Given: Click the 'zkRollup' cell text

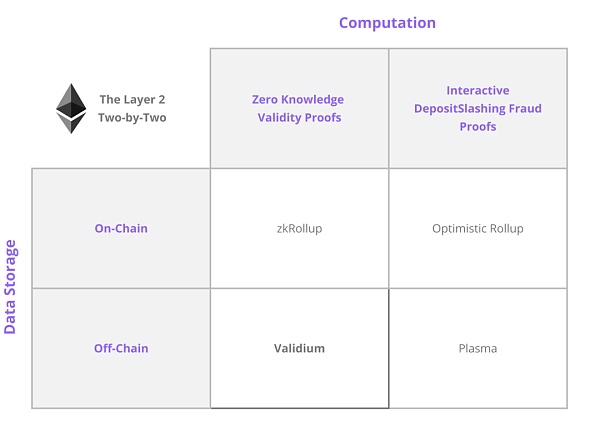Looking at the screenshot, I should (299, 228).
